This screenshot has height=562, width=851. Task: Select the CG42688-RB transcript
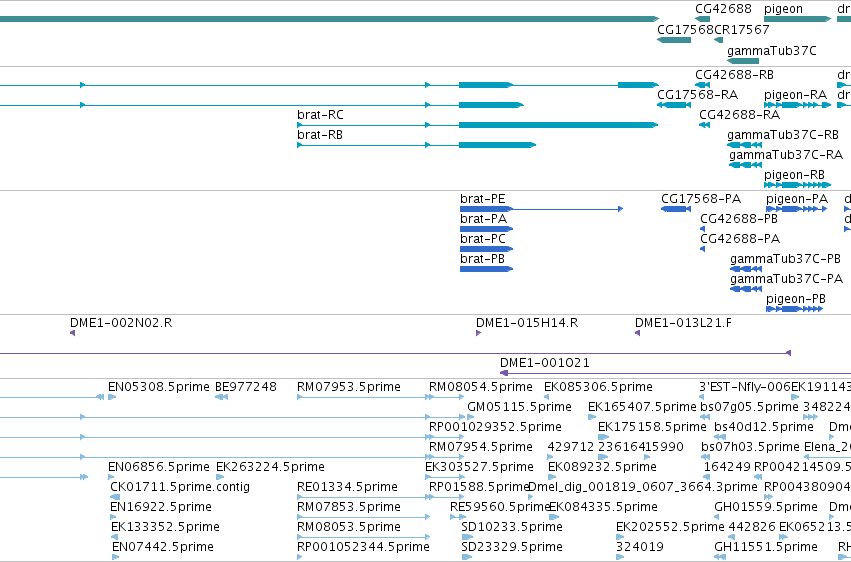click(703, 85)
